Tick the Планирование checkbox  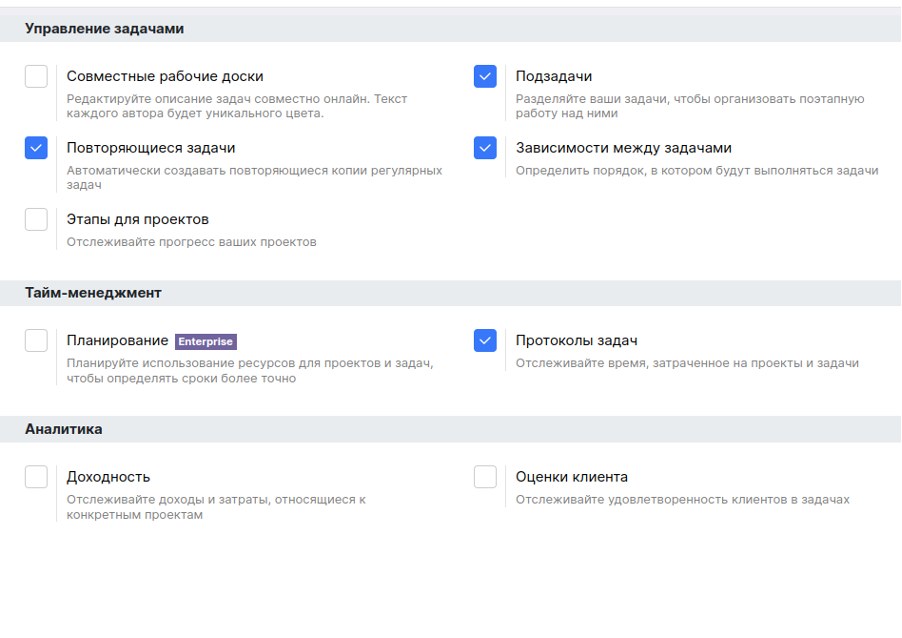coord(36,340)
